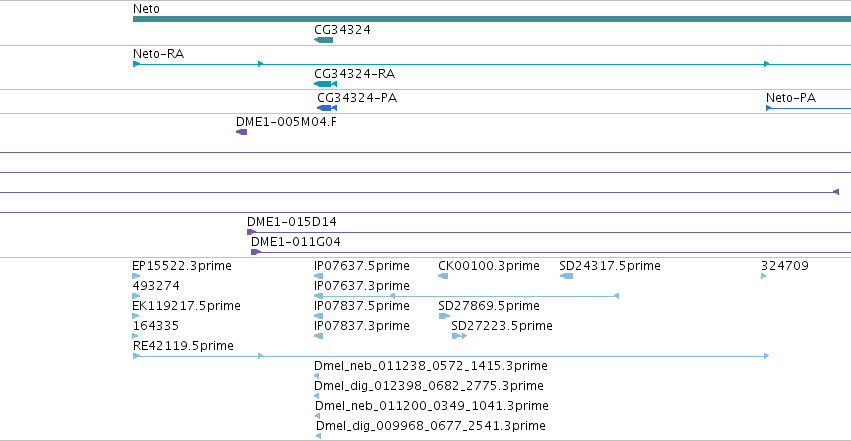Select the DME1-005M04.F label

286,122
